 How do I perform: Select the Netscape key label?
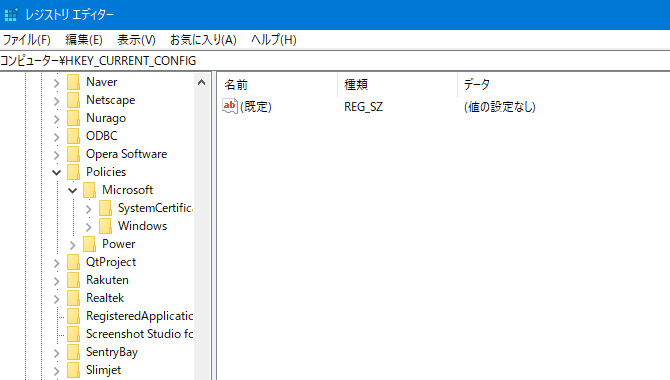coord(111,100)
